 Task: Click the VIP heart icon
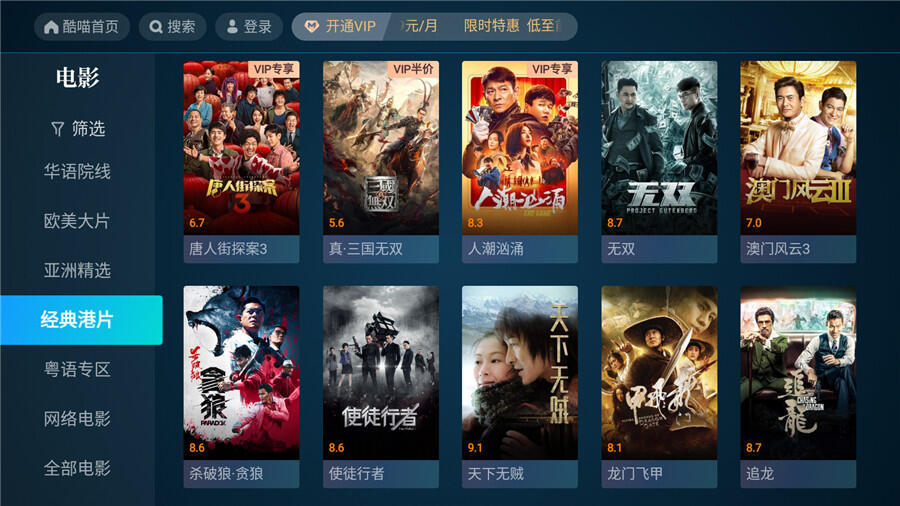(311, 26)
